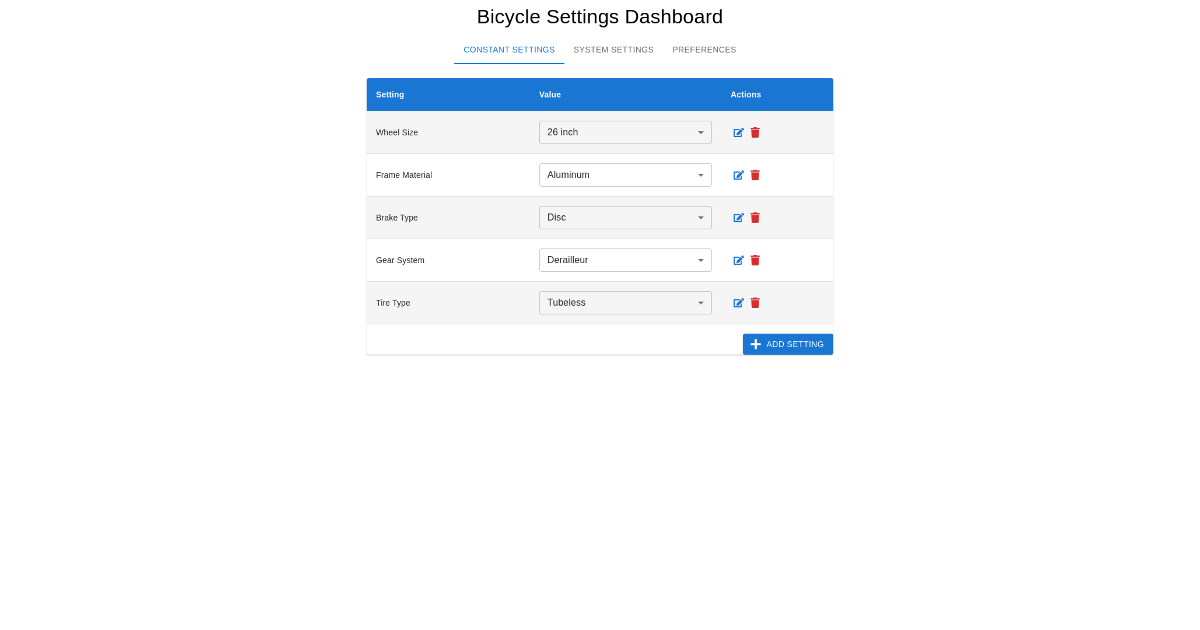Delete the Brake Type row
The image size is (1200, 630).
pos(755,217)
